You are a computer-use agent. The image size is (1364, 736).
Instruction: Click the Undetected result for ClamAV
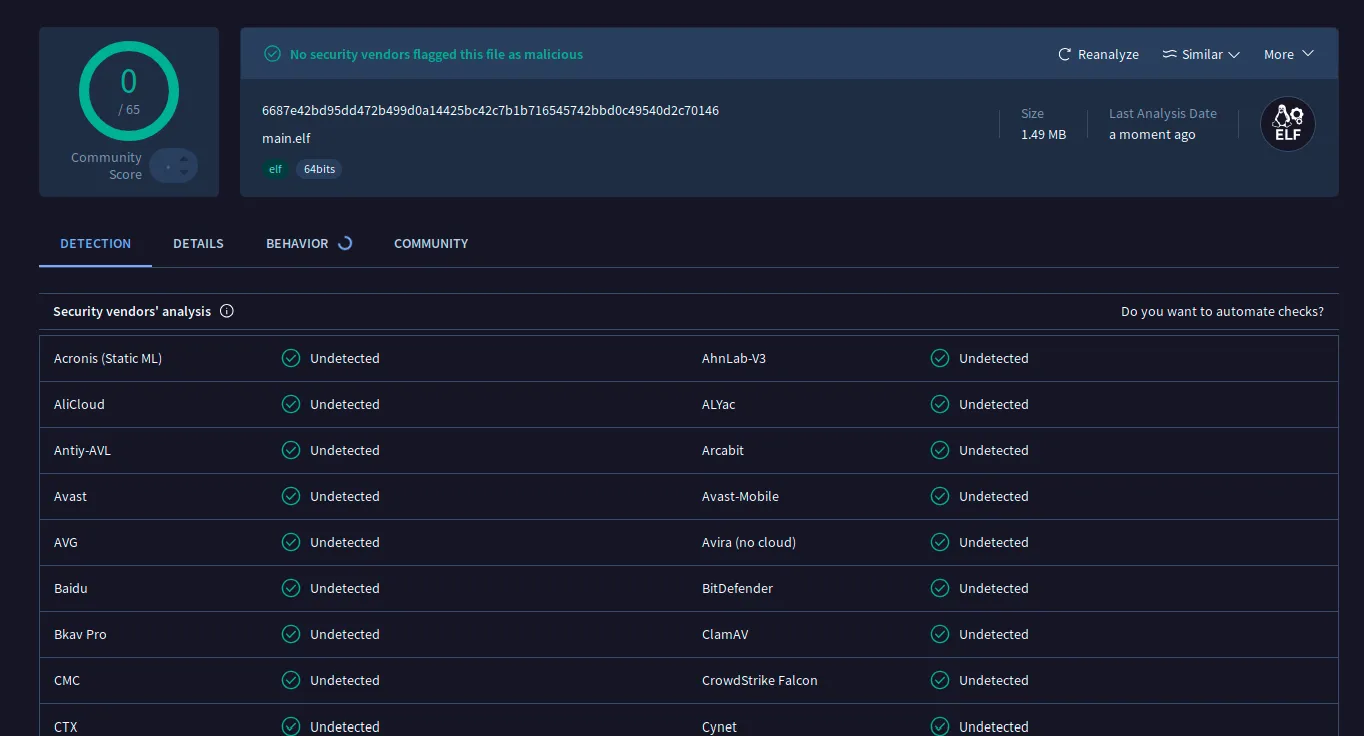pos(994,634)
